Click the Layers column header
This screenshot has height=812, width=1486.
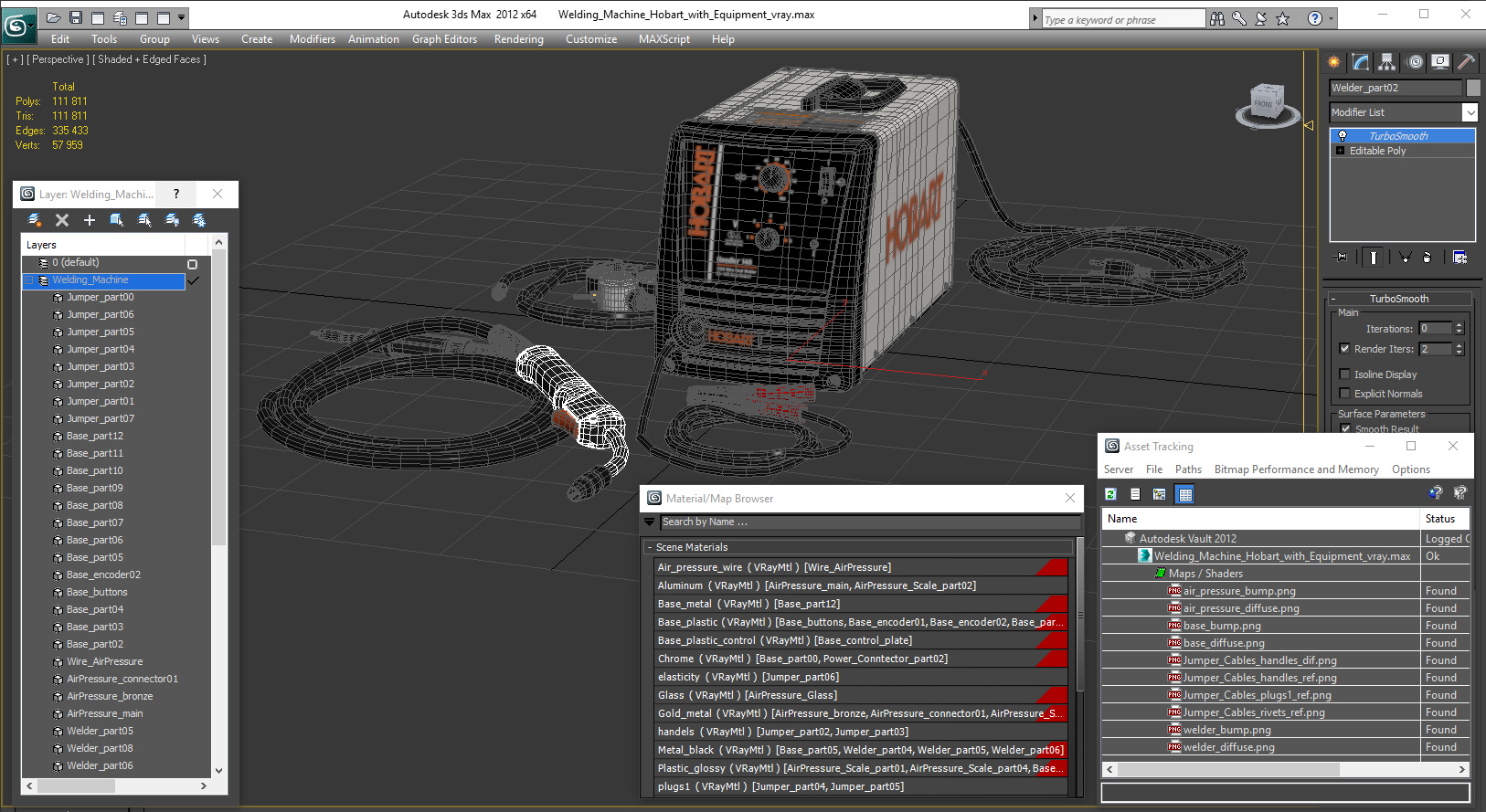tap(103, 245)
